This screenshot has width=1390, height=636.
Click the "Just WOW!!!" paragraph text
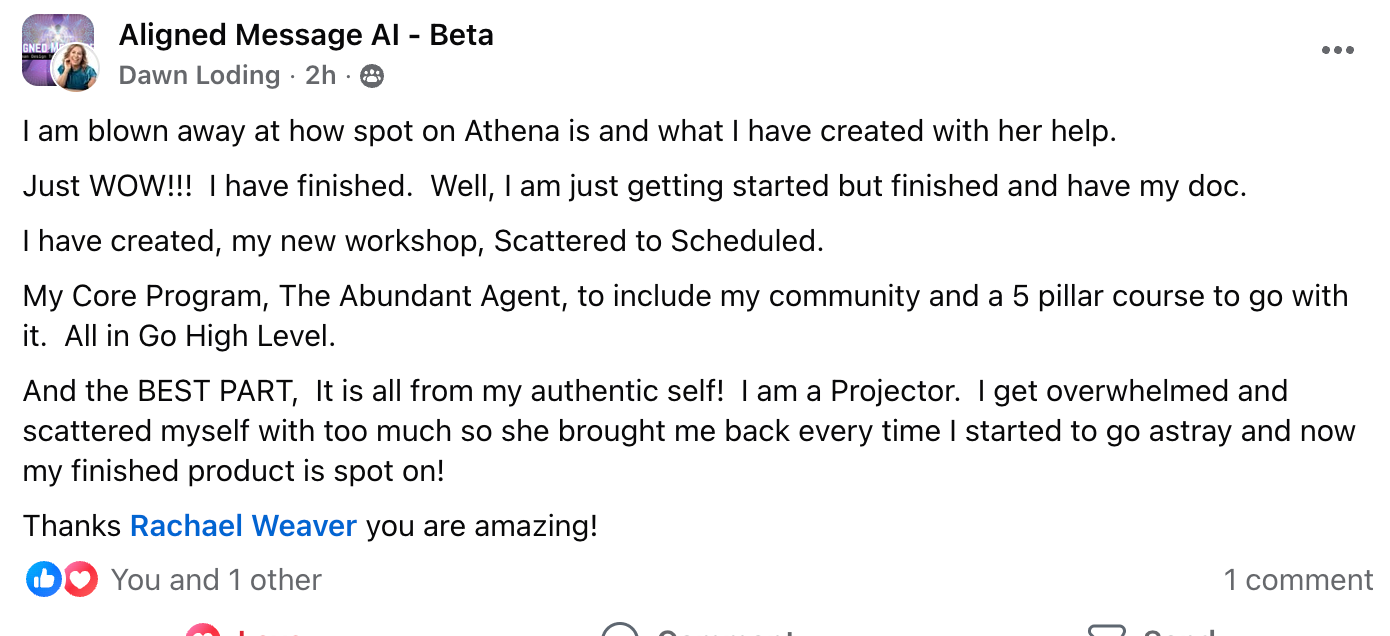pos(634,187)
